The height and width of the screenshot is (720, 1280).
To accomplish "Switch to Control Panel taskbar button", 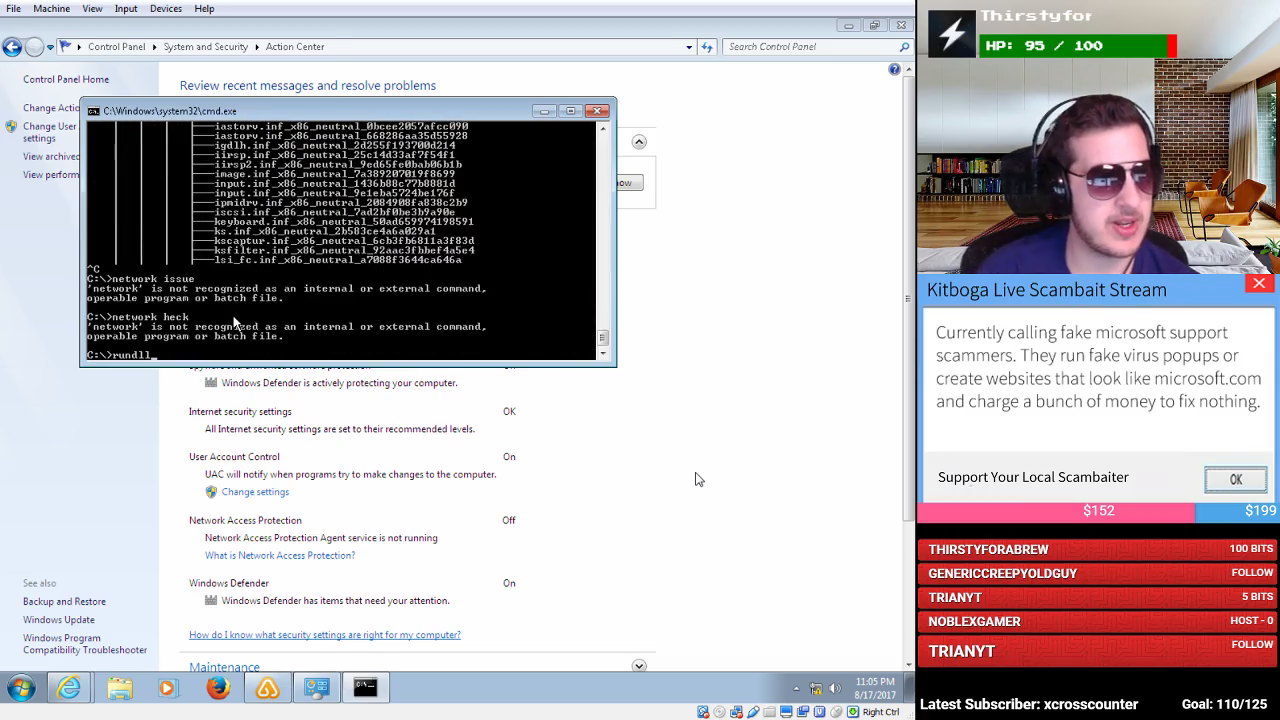I will tap(317, 688).
